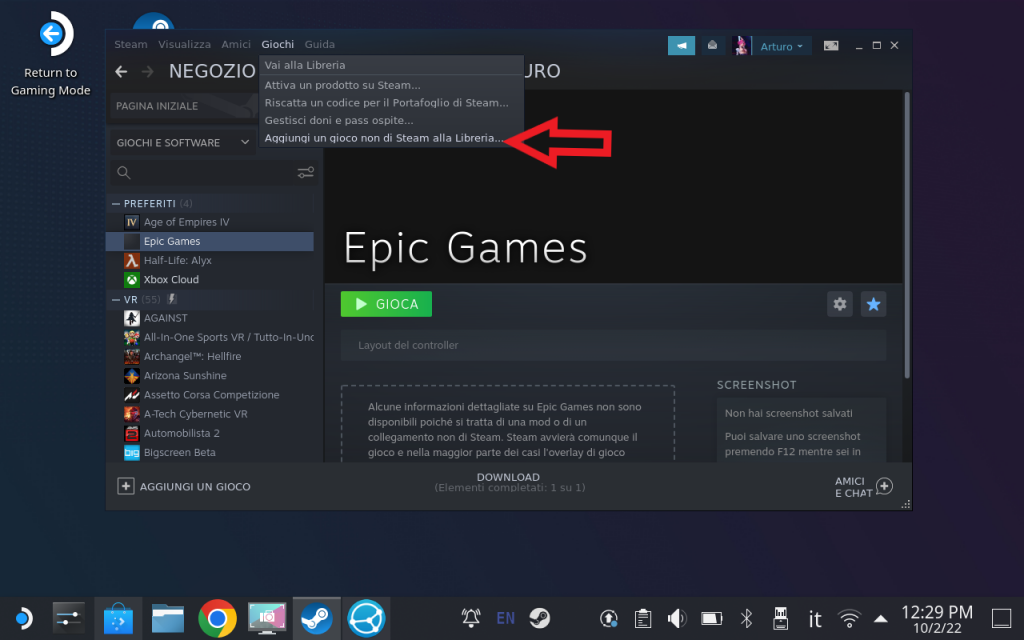Click the Steam icon in system tray
The image size is (1024, 640).
point(539,618)
